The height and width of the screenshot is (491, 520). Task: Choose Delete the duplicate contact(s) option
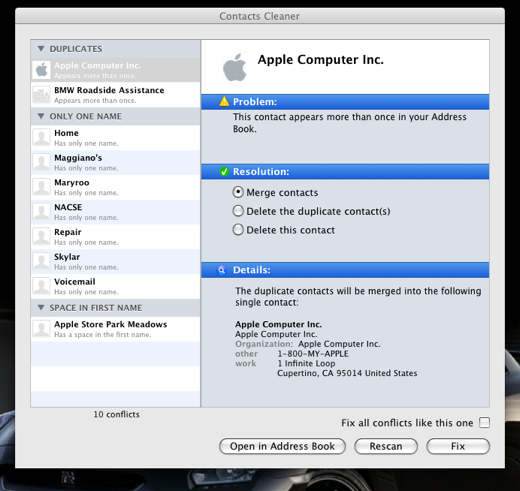tap(238, 211)
